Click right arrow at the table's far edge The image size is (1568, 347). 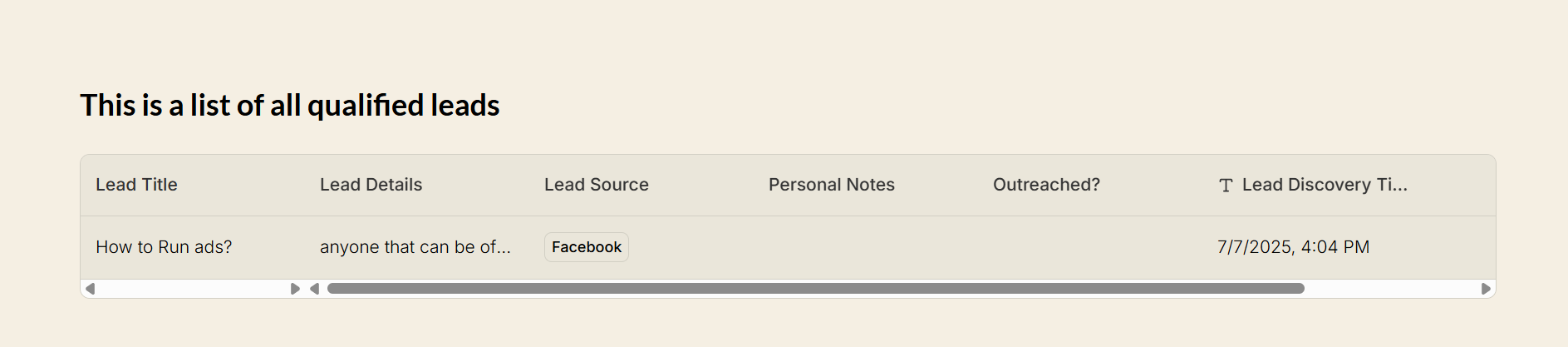(x=1486, y=289)
